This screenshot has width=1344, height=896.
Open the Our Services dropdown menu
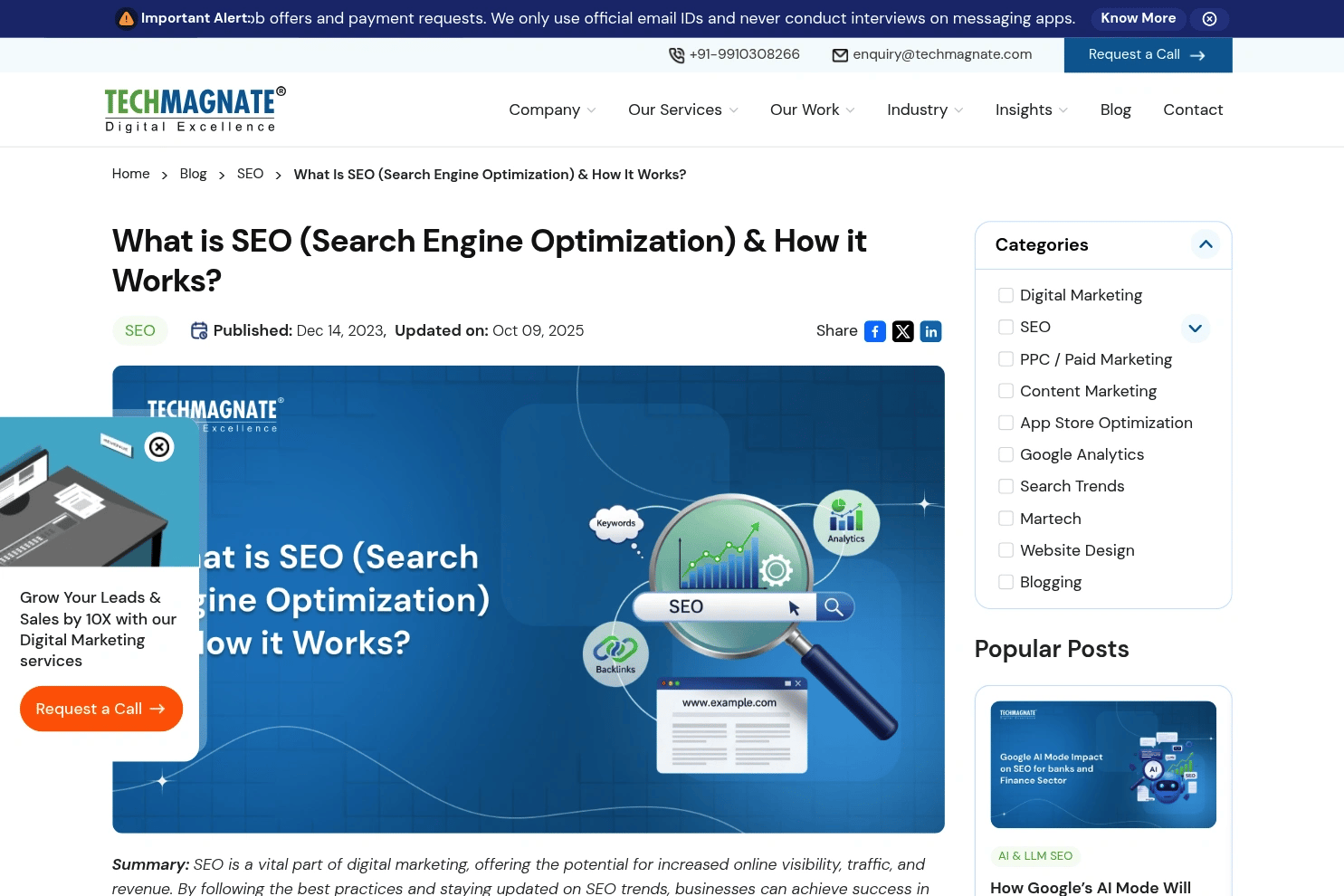(682, 110)
